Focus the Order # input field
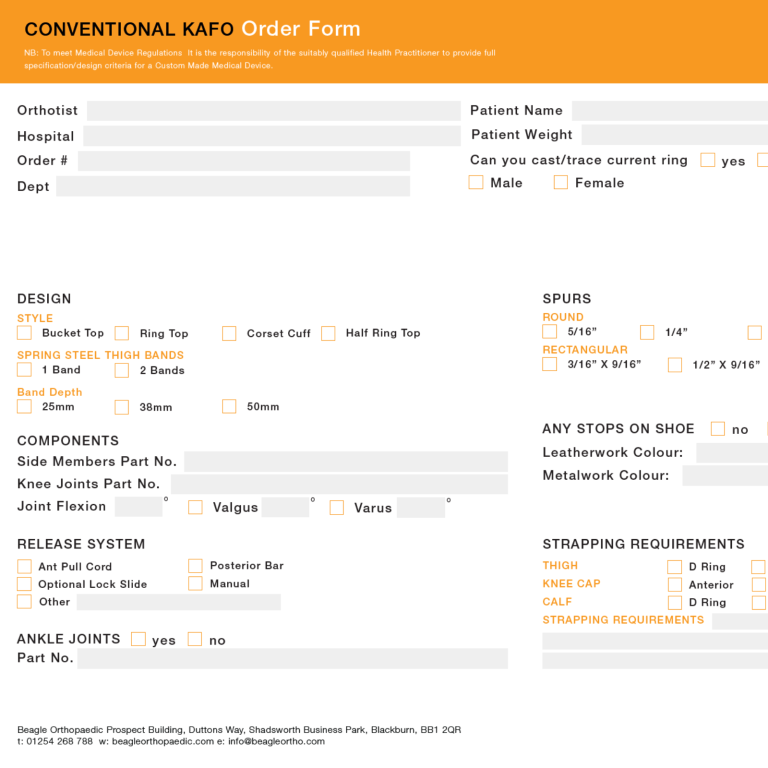This screenshot has height=768, width=768. pyautogui.click(x=244, y=161)
